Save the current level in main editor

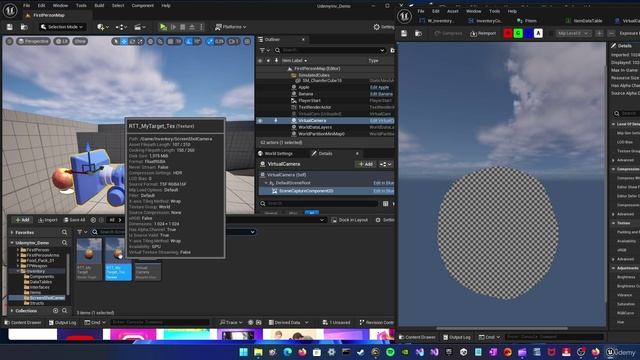click(10, 27)
